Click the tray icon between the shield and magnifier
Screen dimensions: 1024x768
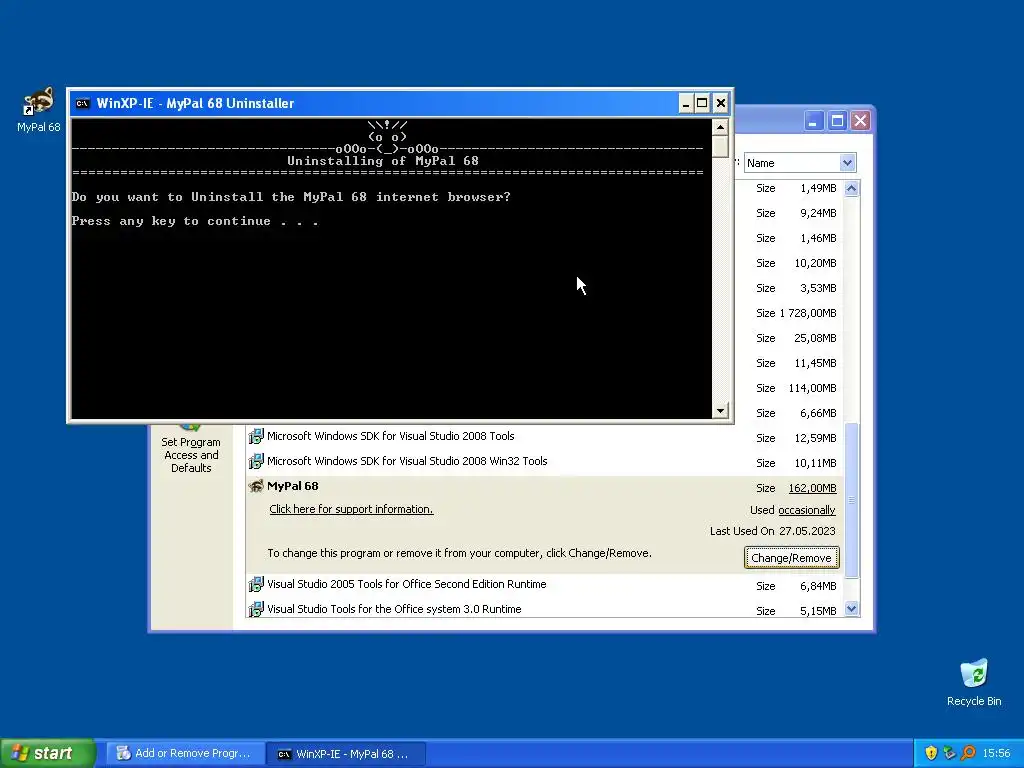coord(950,753)
